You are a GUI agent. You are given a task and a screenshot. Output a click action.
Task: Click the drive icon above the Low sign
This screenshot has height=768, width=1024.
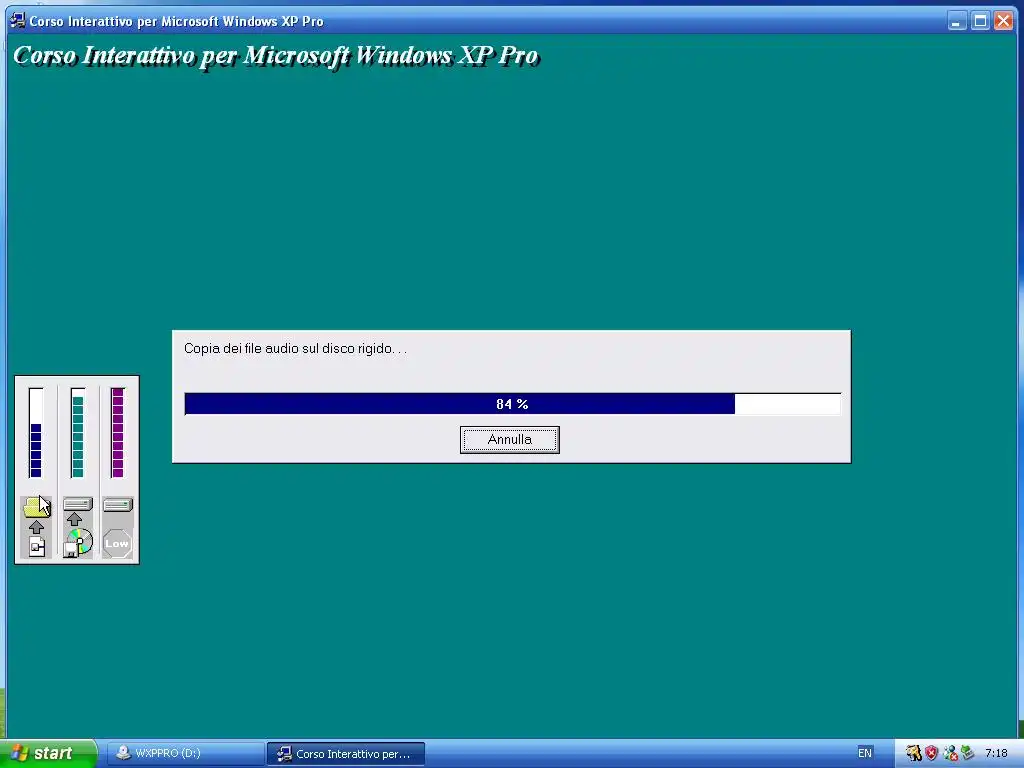pyautogui.click(x=118, y=504)
